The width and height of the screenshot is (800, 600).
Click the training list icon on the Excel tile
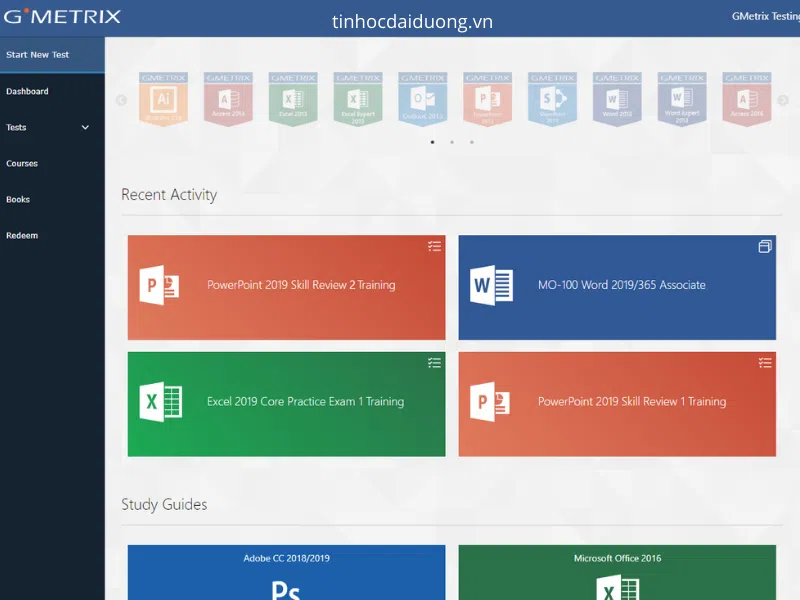point(434,362)
